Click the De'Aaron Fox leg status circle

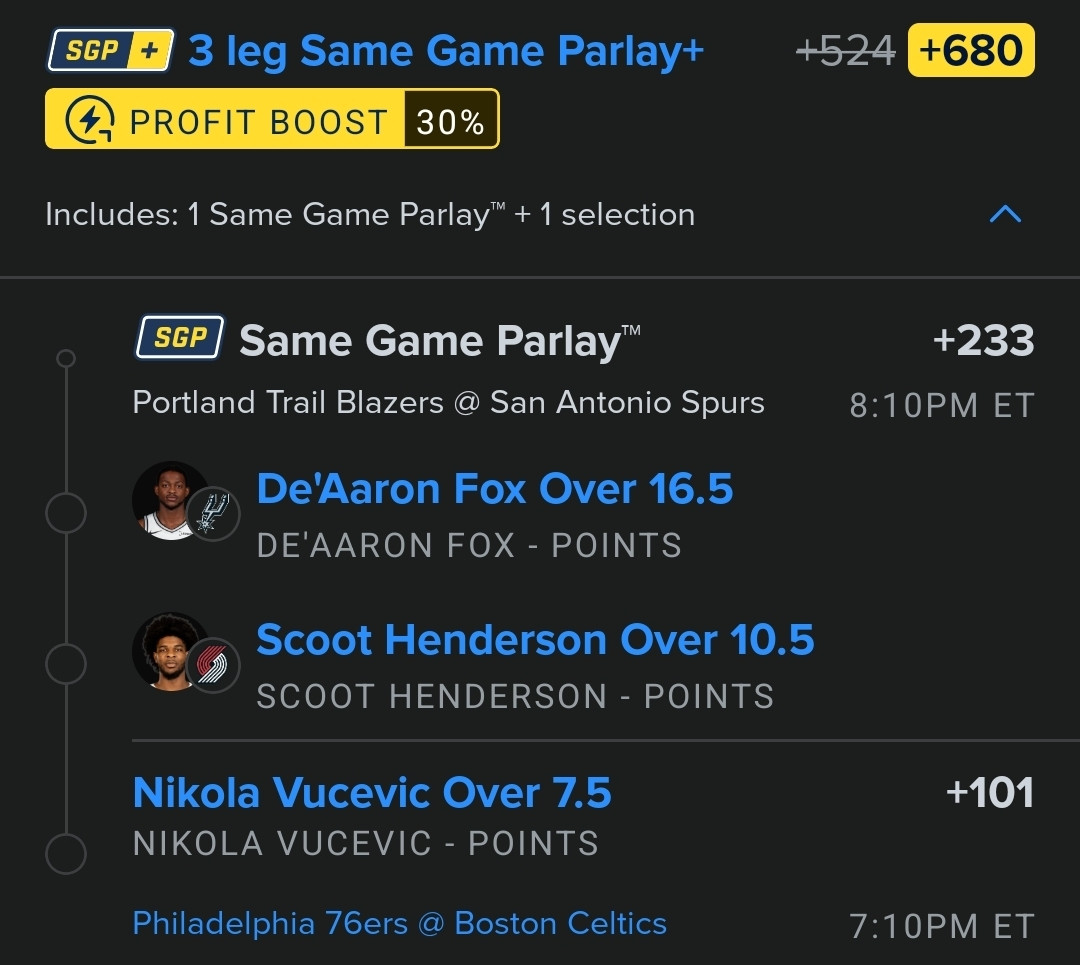click(65, 513)
